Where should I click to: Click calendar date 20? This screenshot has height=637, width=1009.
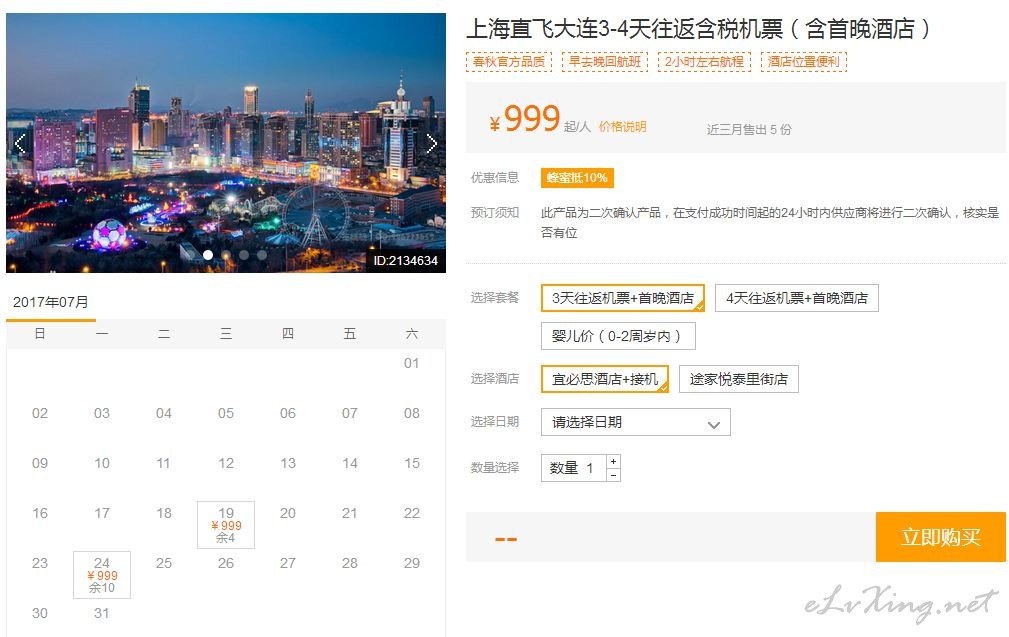(x=288, y=513)
